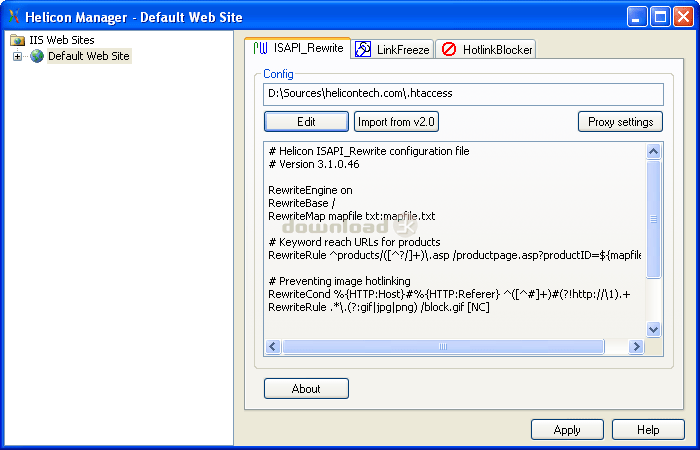Viewport: 700px width, 450px height.
Task: Click the LinkFreeze tab icon
Action: pos(362,50)
